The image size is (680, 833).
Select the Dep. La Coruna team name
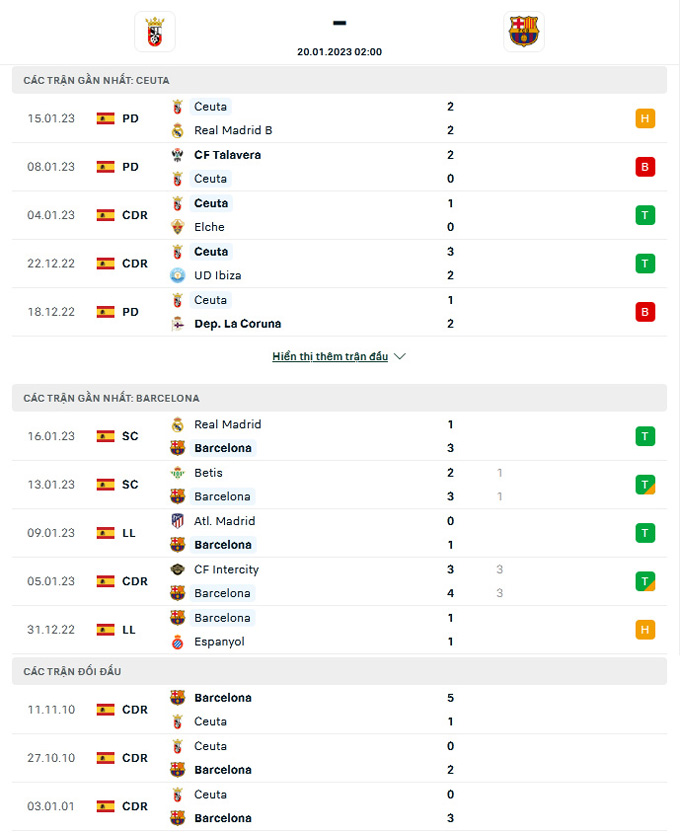(237, 324)
